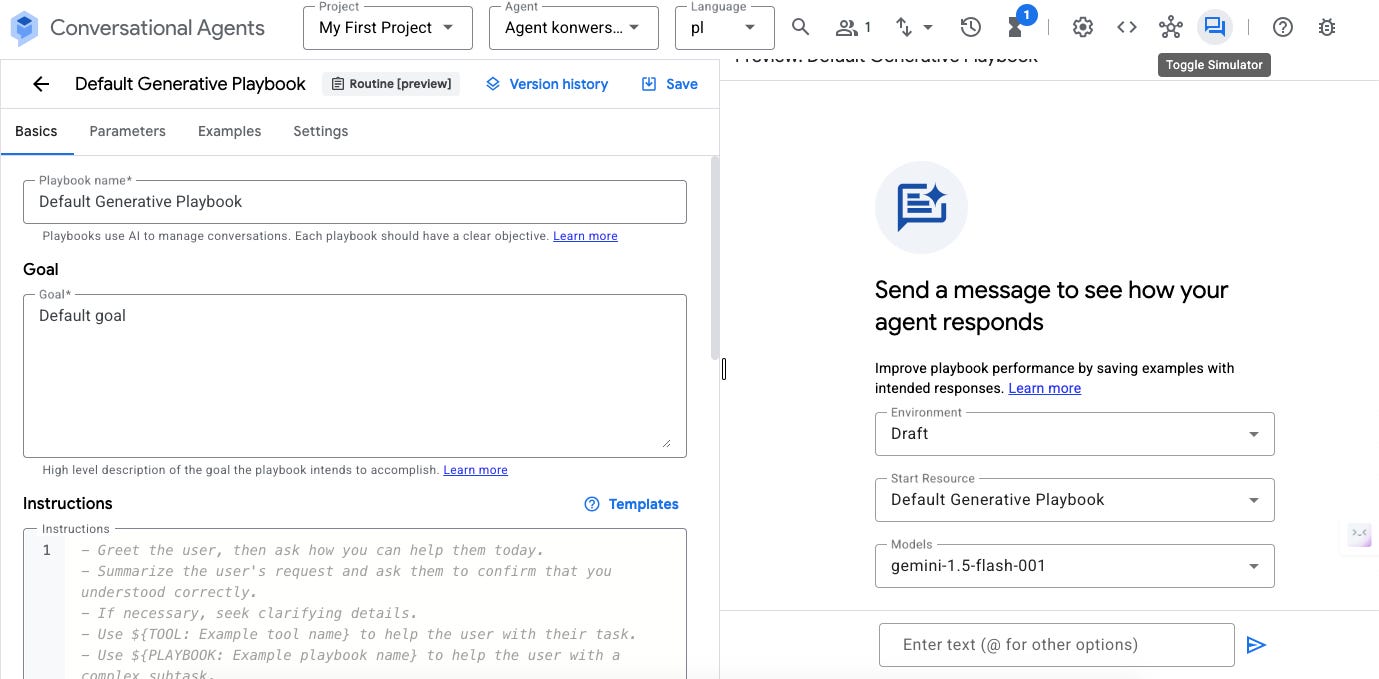This screenshot has width=1379, height=679.
Task: Save the playbook
Action: coord(670,84)
